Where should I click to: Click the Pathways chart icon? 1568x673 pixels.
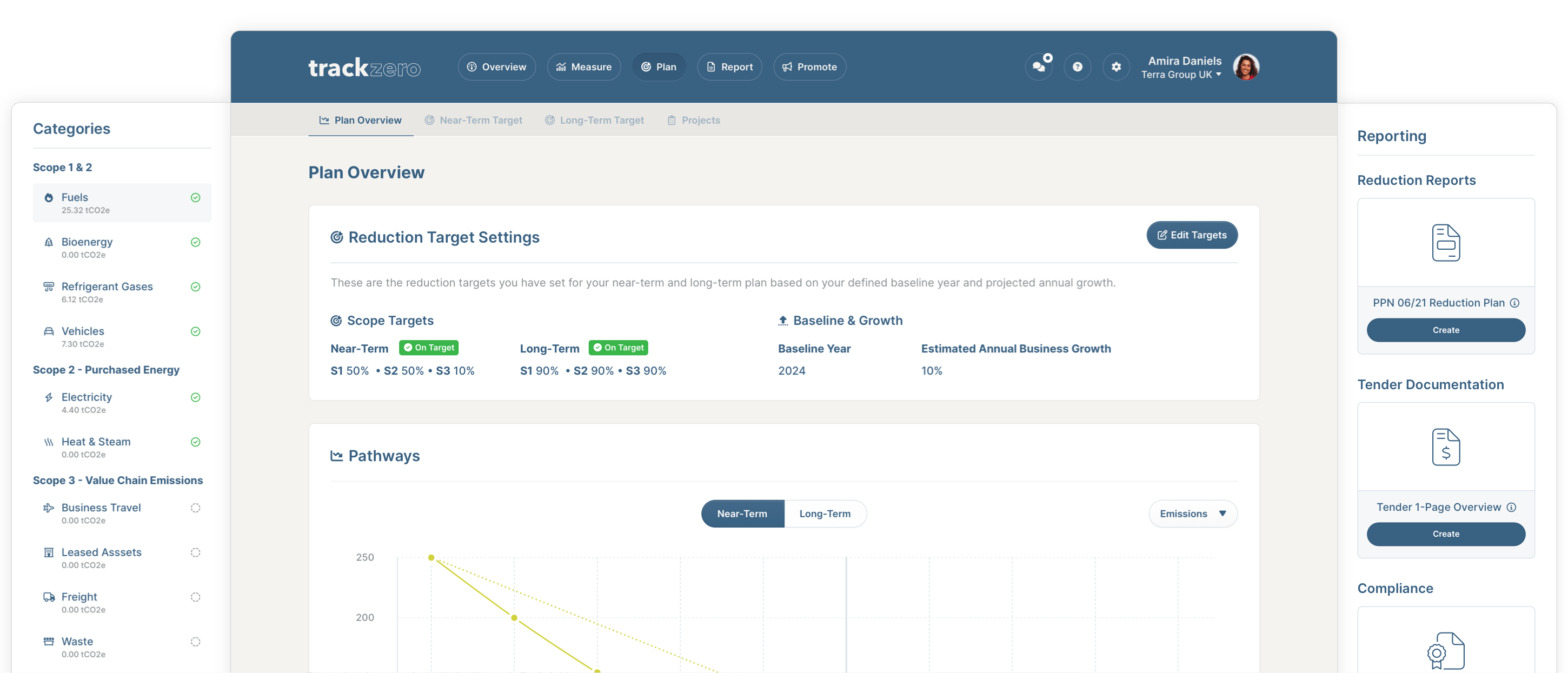(x=337, y=456)
